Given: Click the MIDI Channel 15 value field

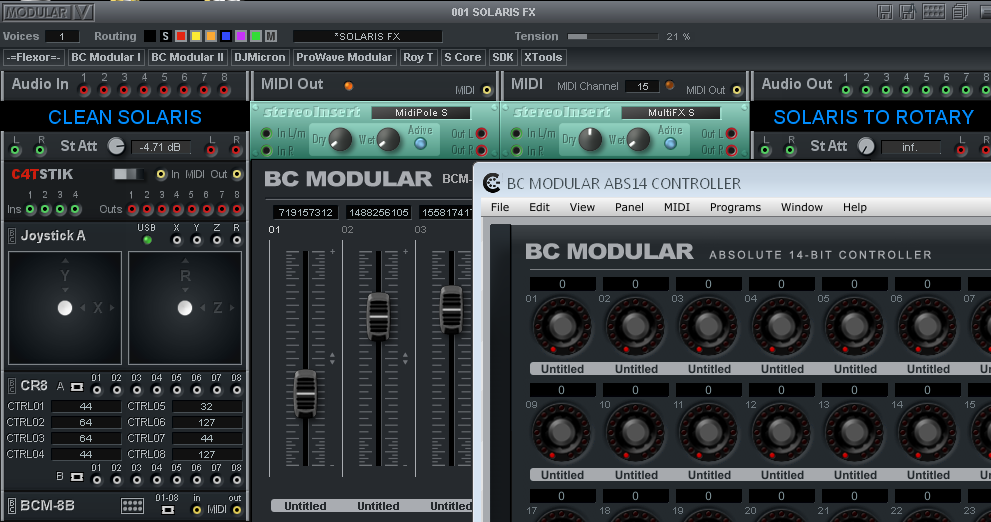Looking at the screenshot, I should point(643,87).
